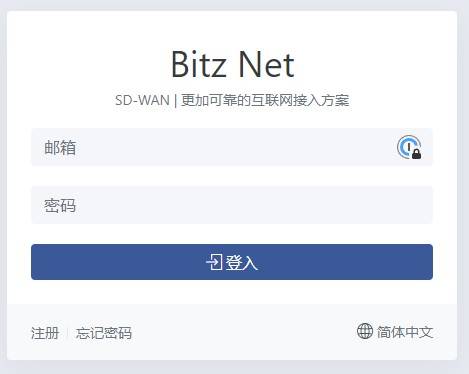Click the password manager icon in the 邮箱 field
This screenshot has height=374, width=469.
pos(409,147)
